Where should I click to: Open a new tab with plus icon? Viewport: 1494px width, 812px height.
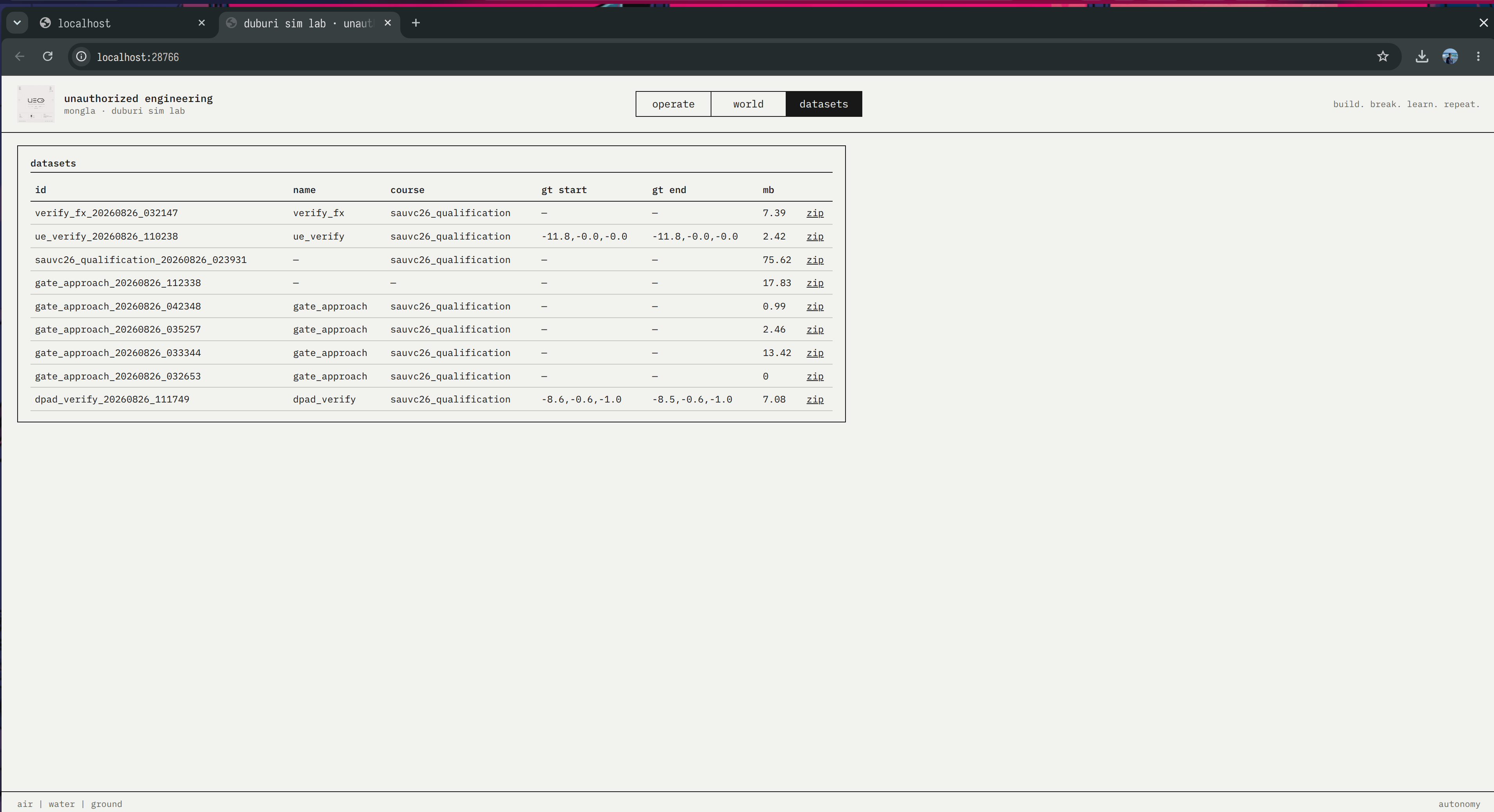tap(416, 23)
